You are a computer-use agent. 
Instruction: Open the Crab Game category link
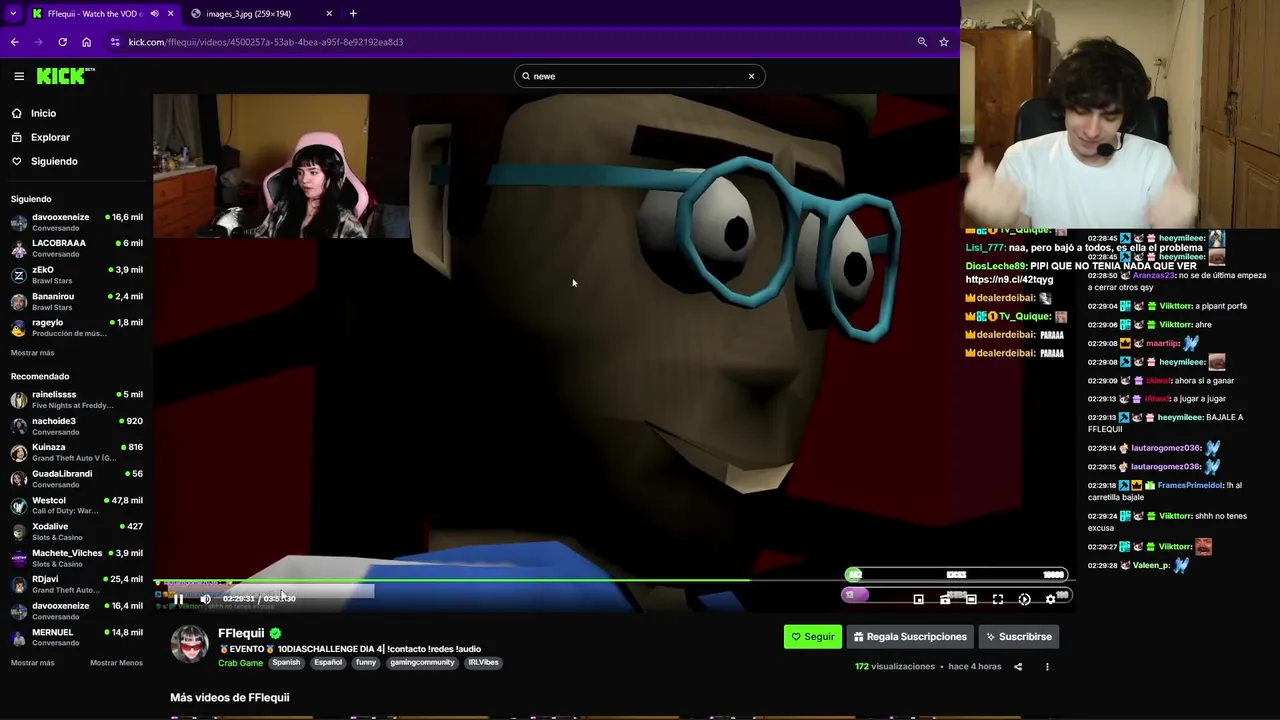pos(240,663)
